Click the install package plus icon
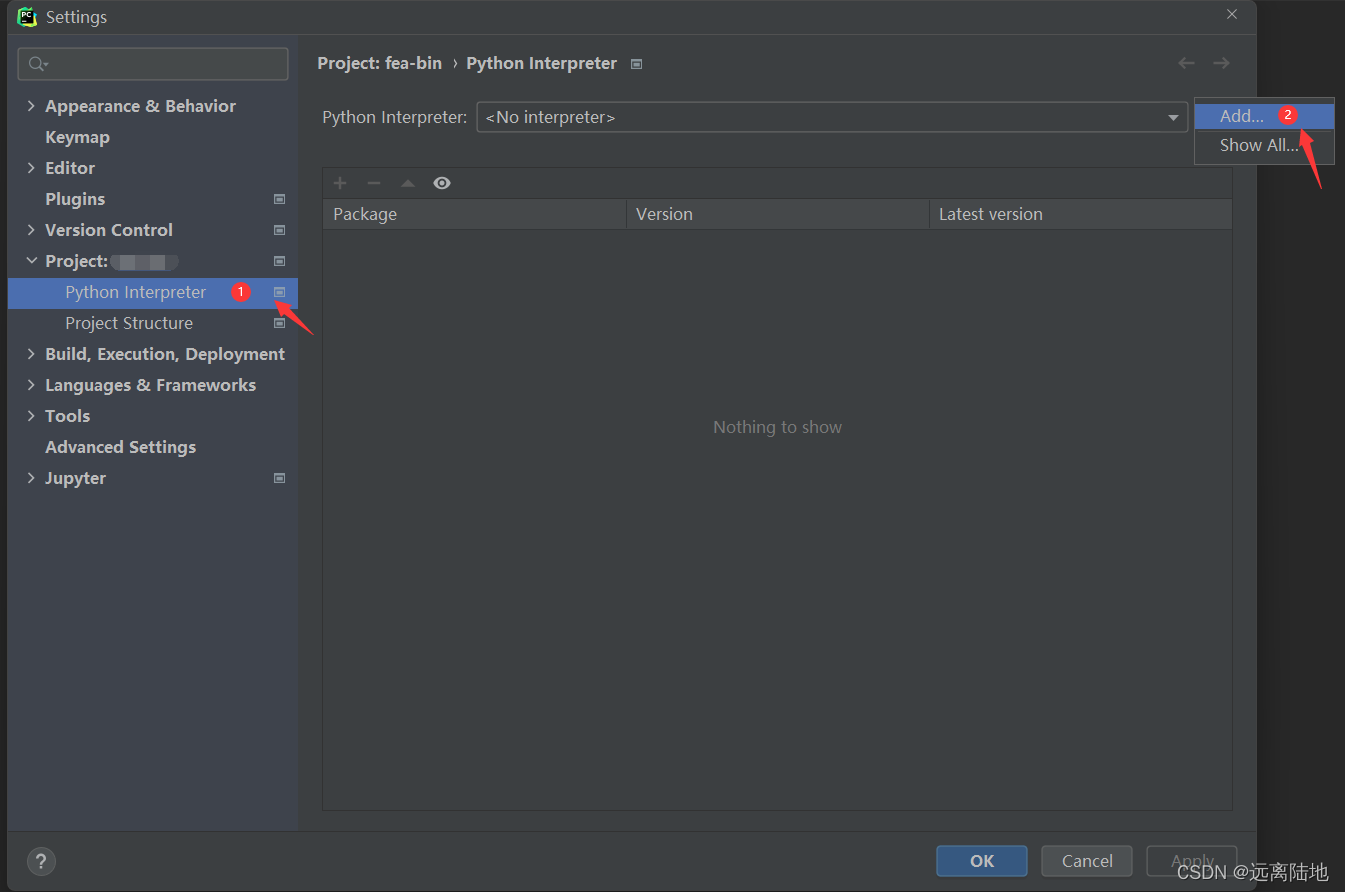Viewport: 1345px width, 892px height. [340, 183]
